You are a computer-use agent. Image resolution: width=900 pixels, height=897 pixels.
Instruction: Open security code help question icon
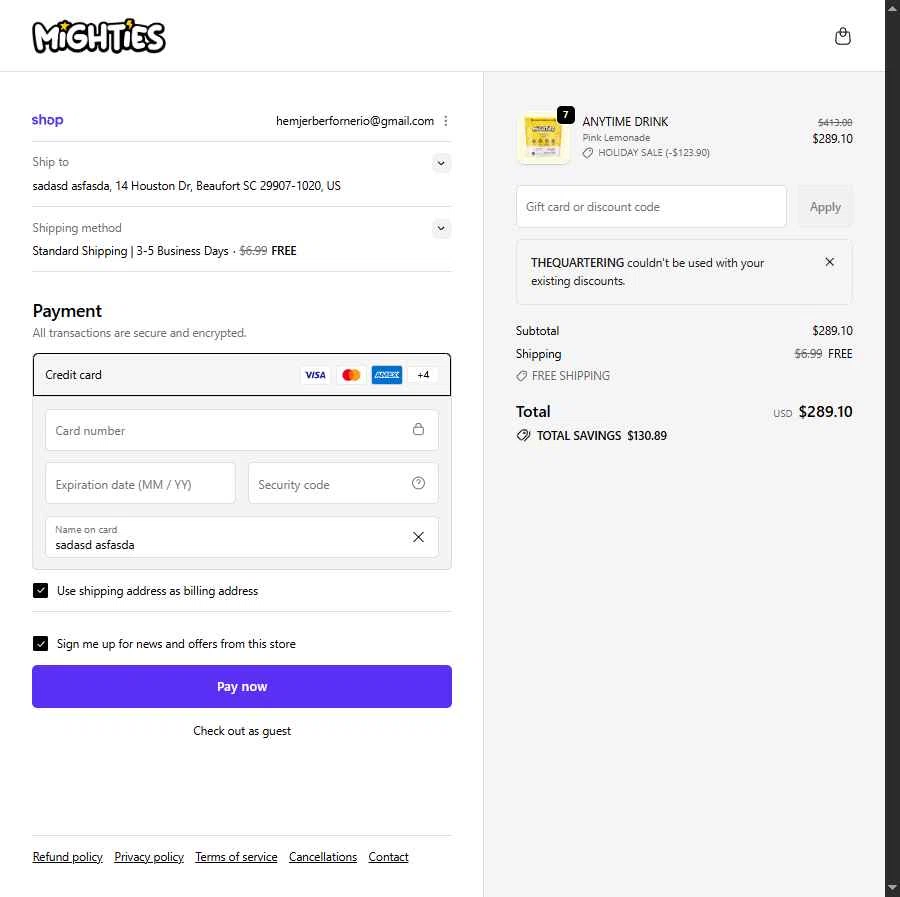click(x=418, y=483)
